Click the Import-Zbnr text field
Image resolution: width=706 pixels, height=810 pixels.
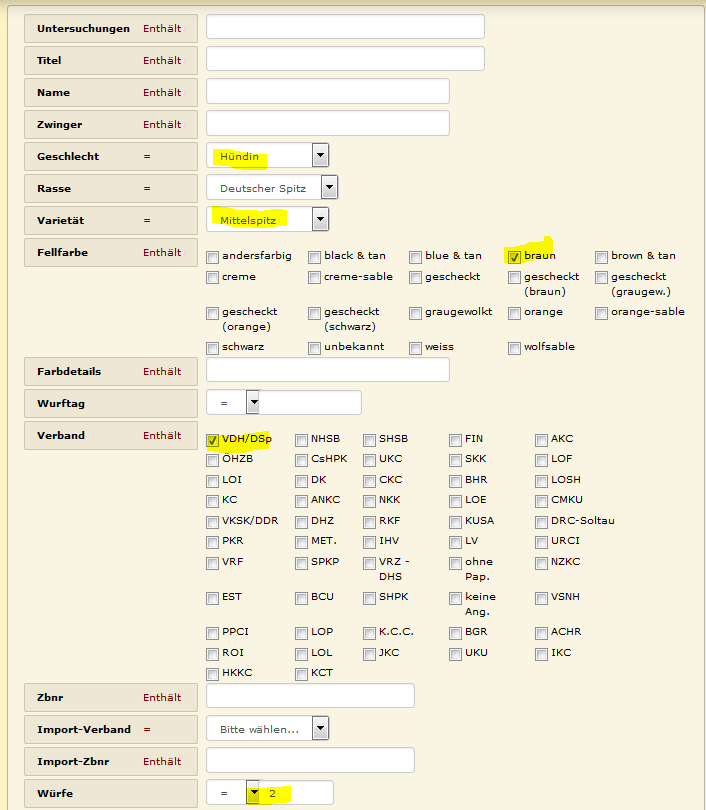[310, 760]
